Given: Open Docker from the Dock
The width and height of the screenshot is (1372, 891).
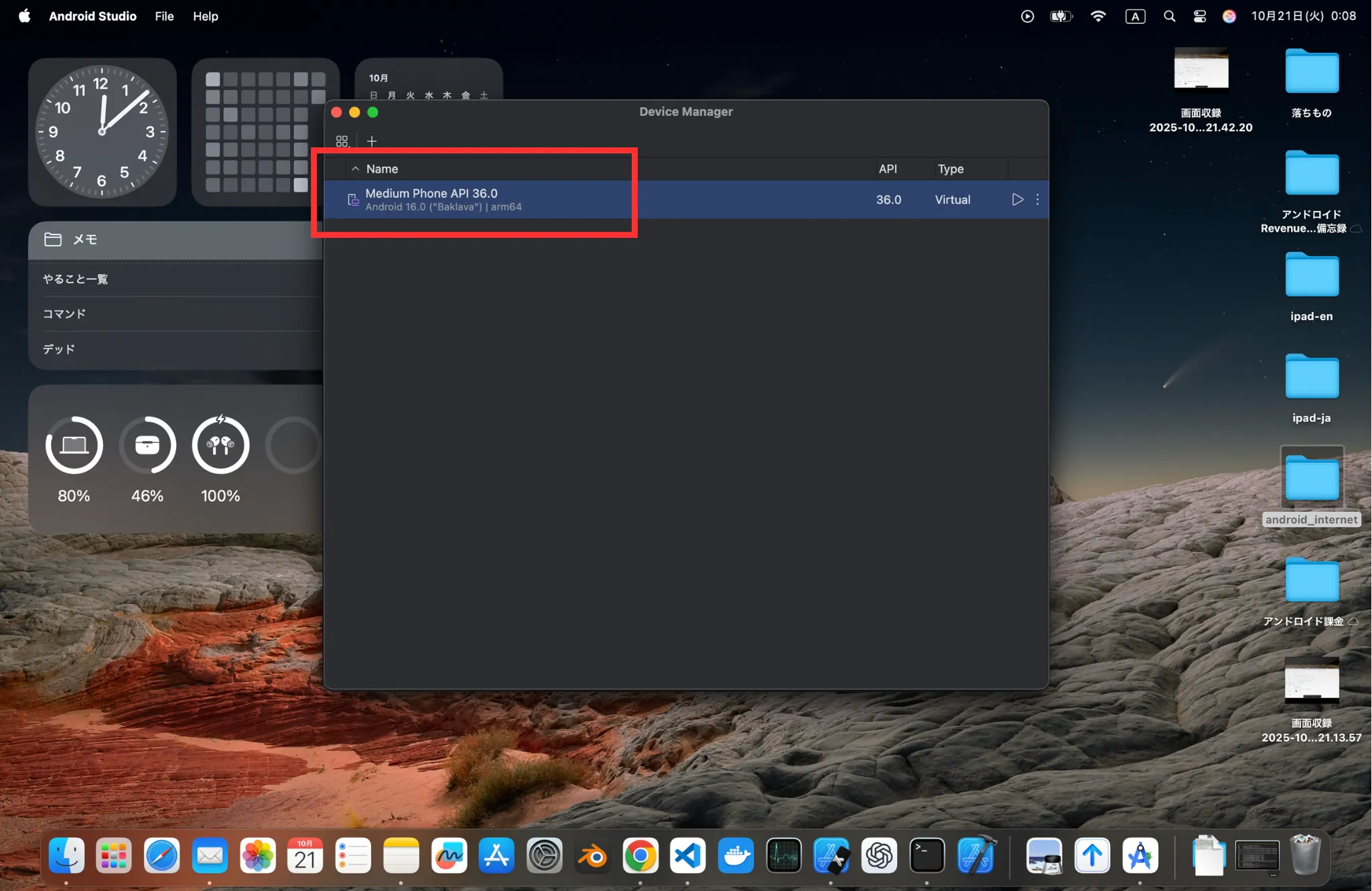Looking at the screenshot, I should pos(735,855).
